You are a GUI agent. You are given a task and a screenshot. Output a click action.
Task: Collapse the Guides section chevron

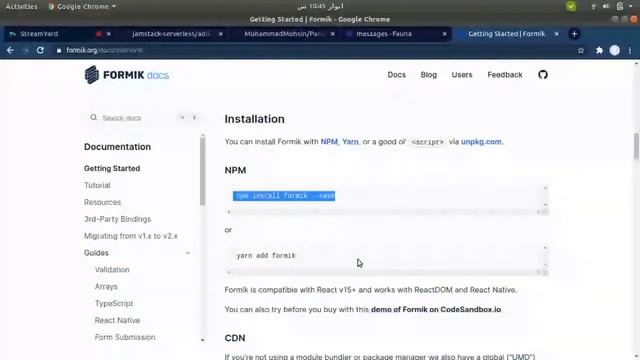coord(188,253)
